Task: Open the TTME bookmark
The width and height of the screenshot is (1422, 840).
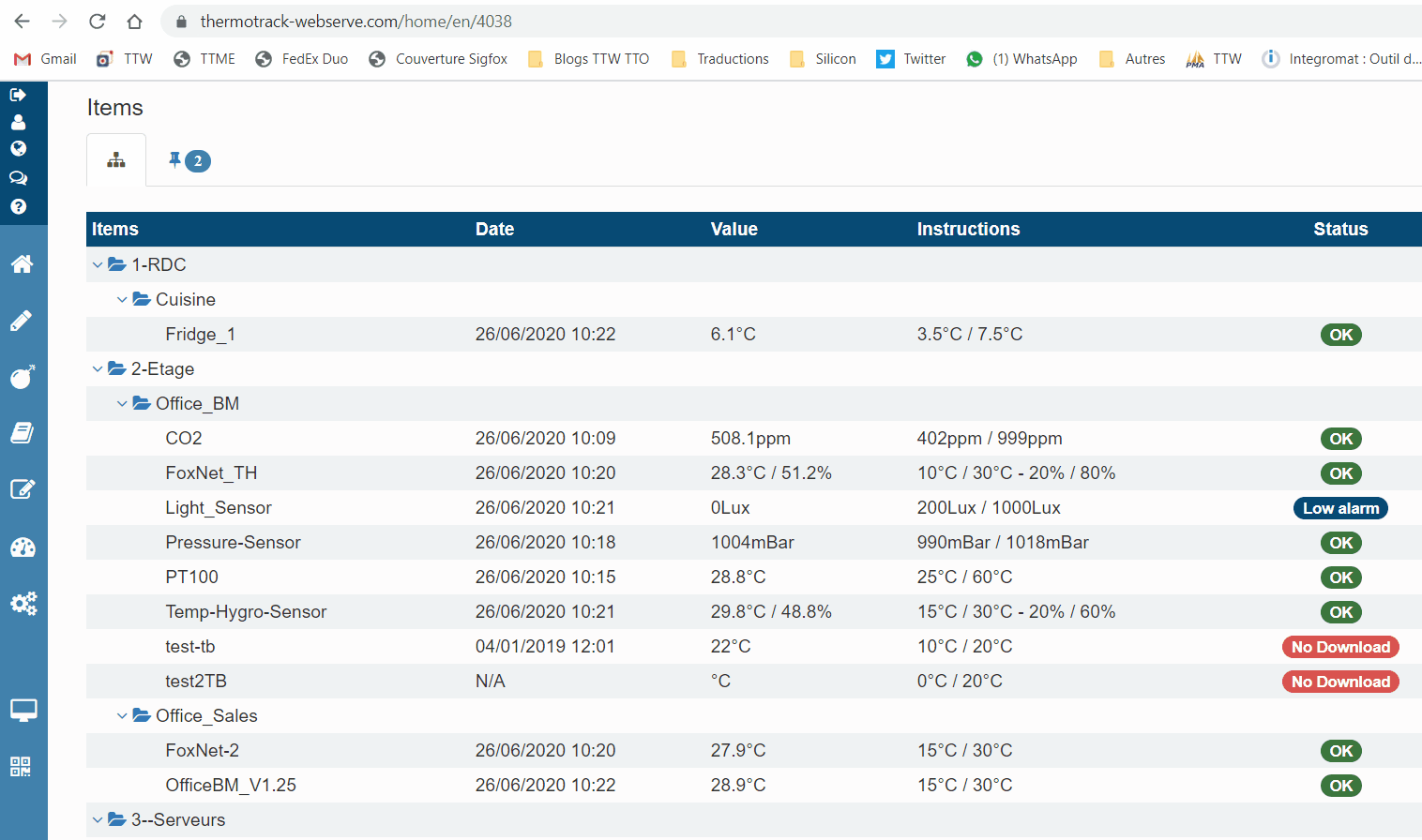Action: 204,59
